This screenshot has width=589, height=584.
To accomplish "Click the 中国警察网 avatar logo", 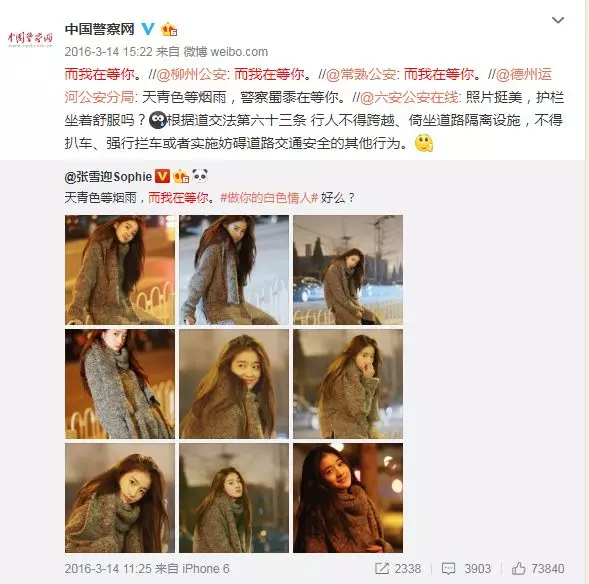I will coord(30,39).
